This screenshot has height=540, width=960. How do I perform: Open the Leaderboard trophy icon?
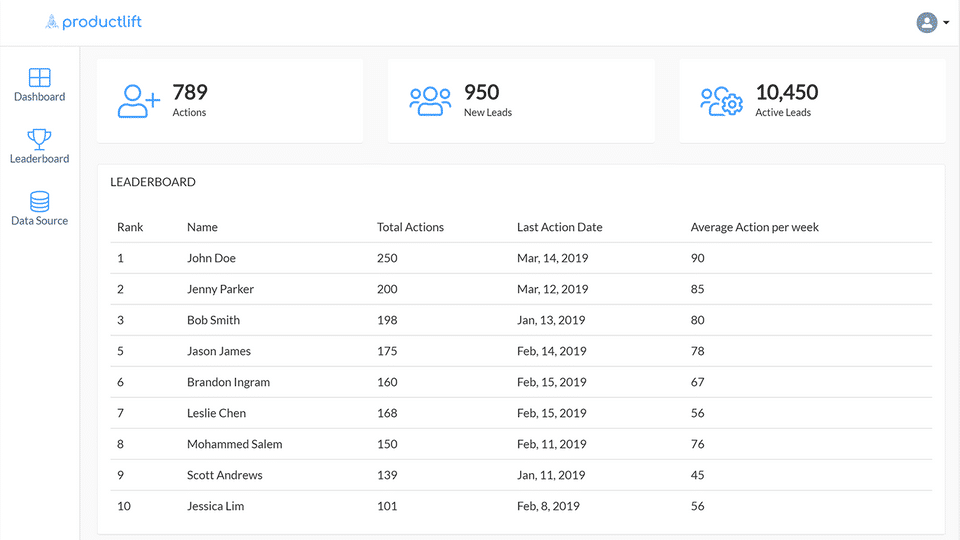tap(39, 139)
